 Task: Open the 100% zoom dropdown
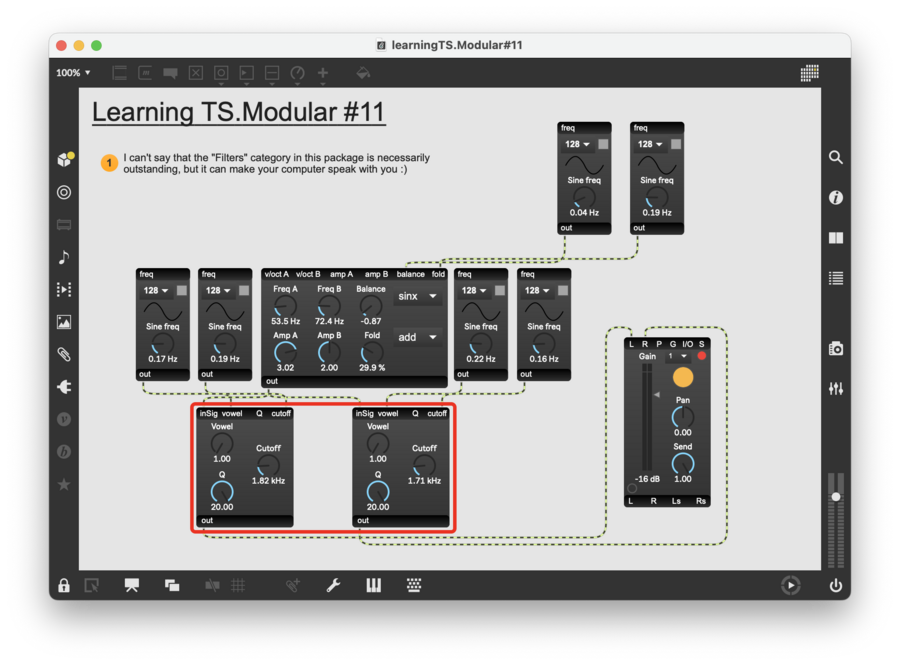point(73,73)
